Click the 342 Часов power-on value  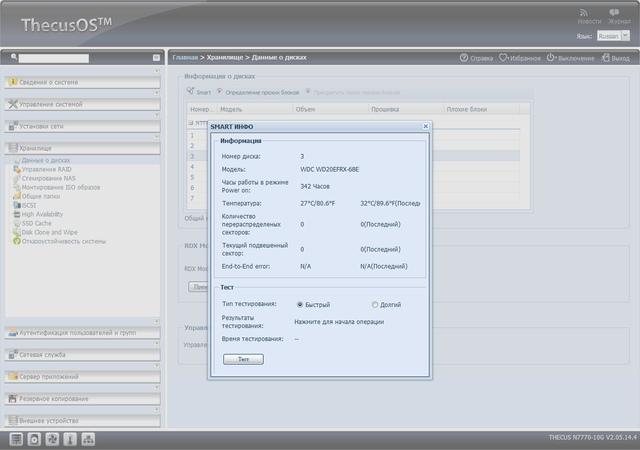(315, 186)
